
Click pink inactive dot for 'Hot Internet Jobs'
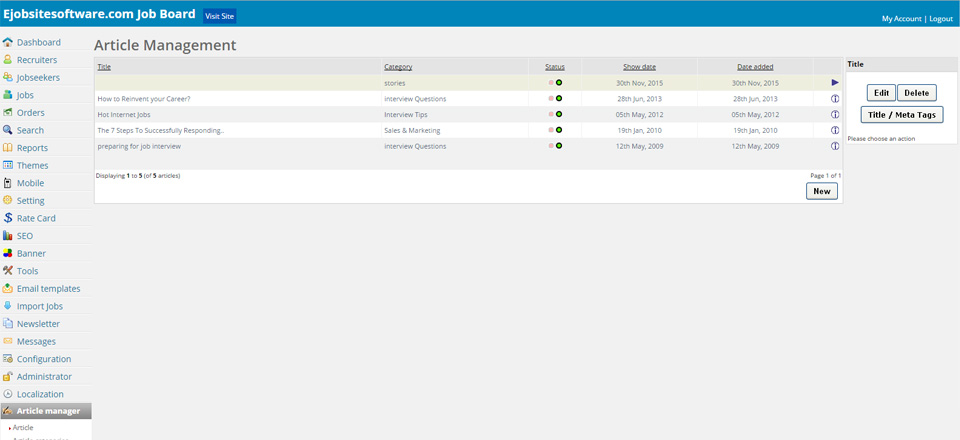coord(551,114)
